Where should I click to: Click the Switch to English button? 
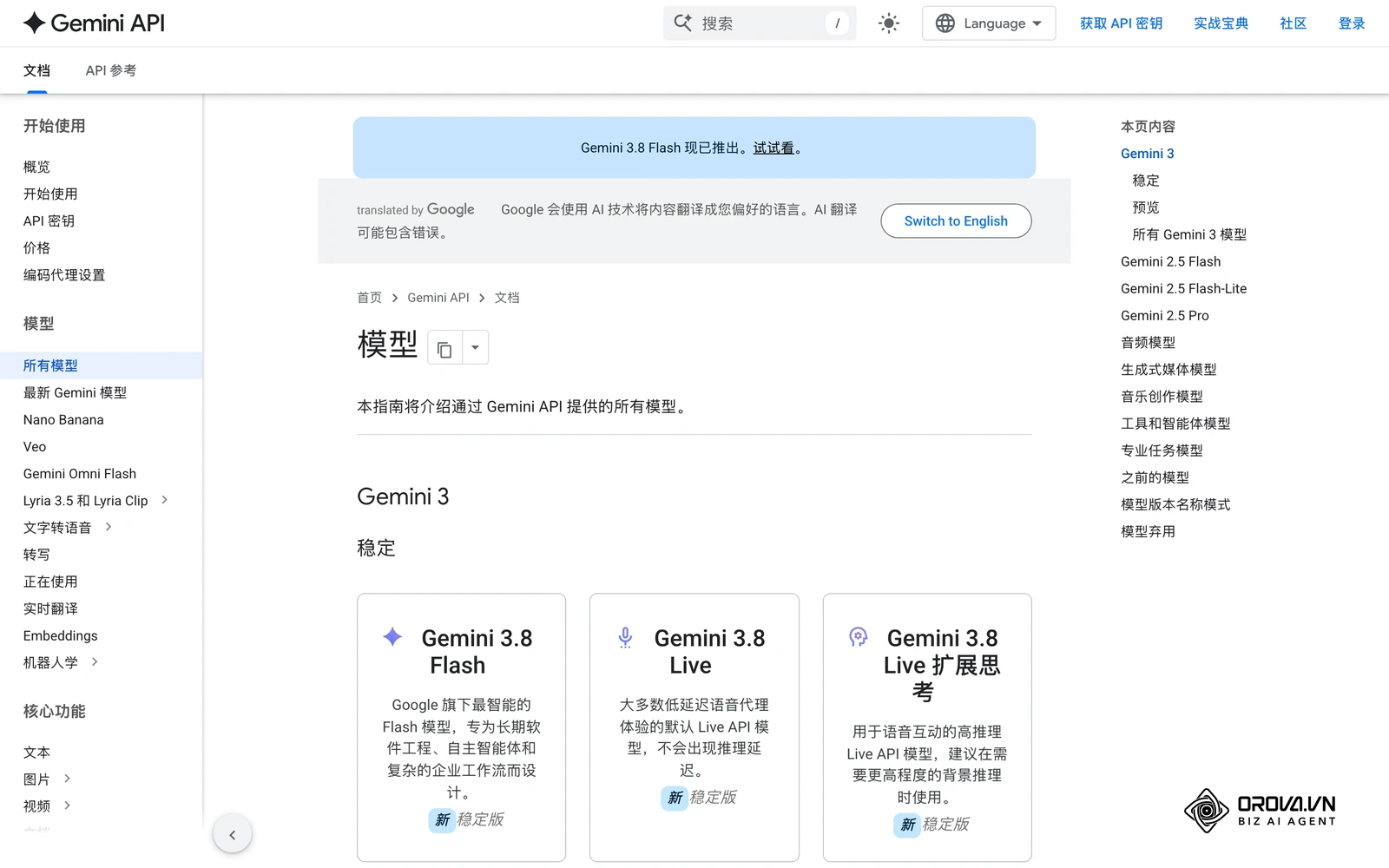(x=956, y=220)
